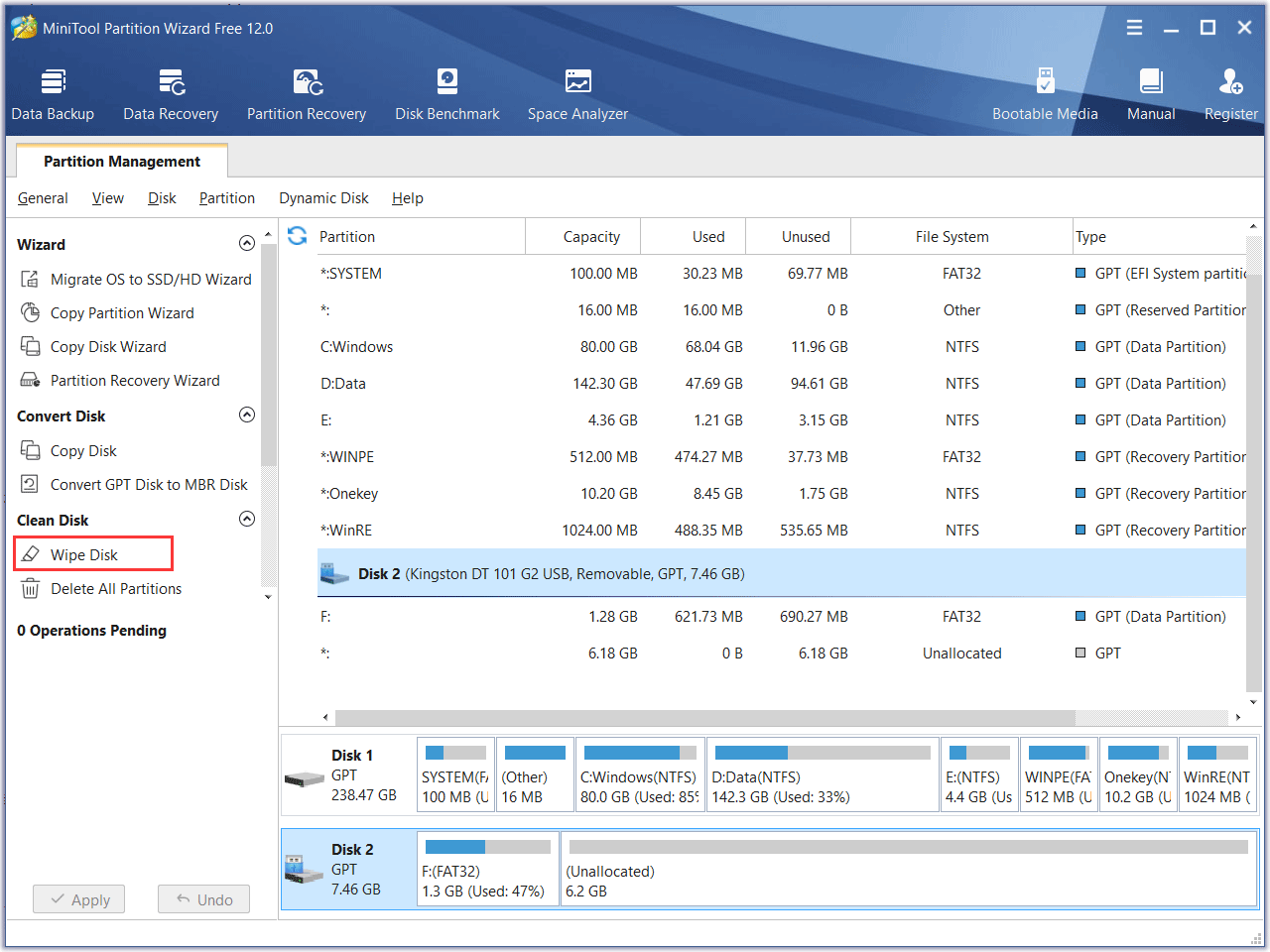Launch Space Analyzer

click(577, 94)
